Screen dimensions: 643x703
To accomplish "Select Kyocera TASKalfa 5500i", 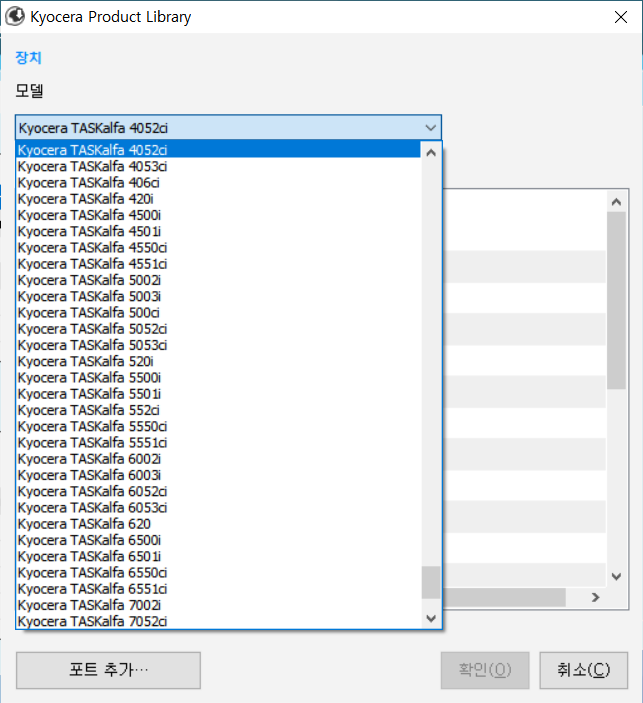I will coord(218,378).
